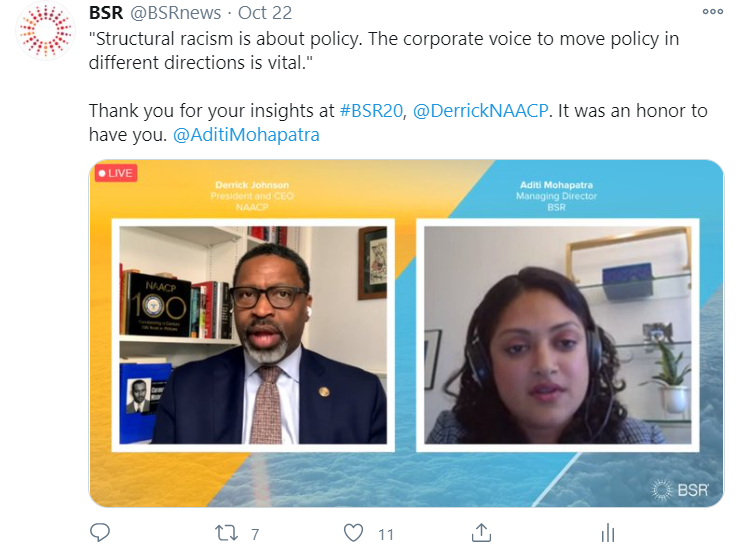Open the share upload icon
The image size is (744, 553).
click(481, 533)
